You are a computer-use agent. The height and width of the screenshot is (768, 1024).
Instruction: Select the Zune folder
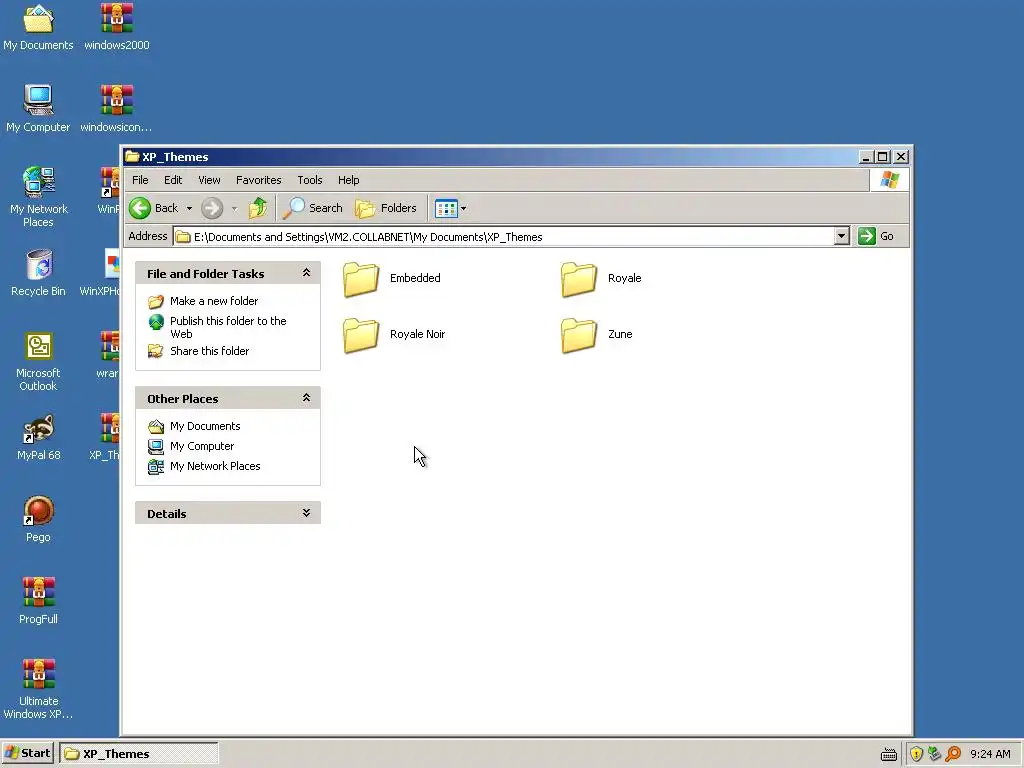pos(596,334)
